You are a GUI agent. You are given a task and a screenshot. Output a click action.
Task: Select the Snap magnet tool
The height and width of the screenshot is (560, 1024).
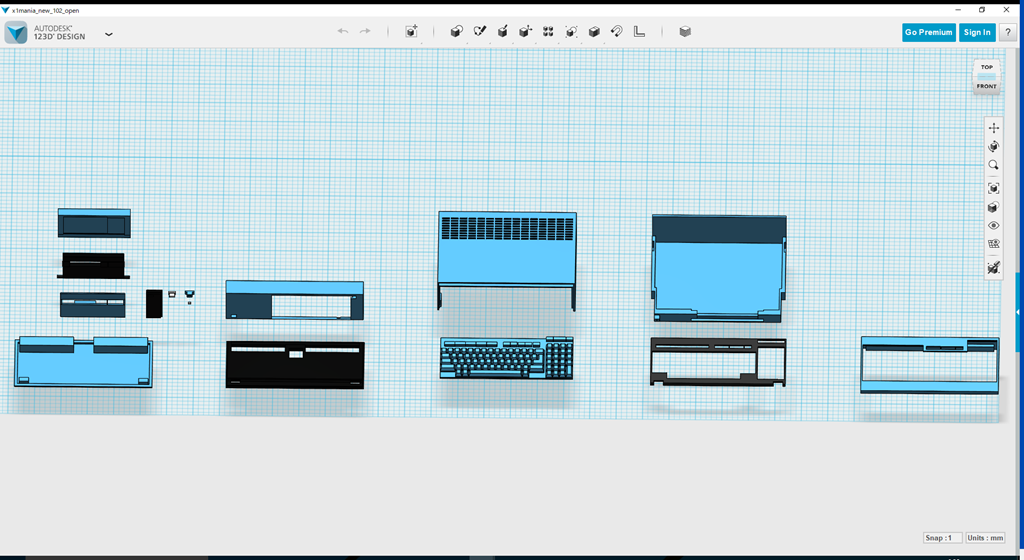point(617,32)
